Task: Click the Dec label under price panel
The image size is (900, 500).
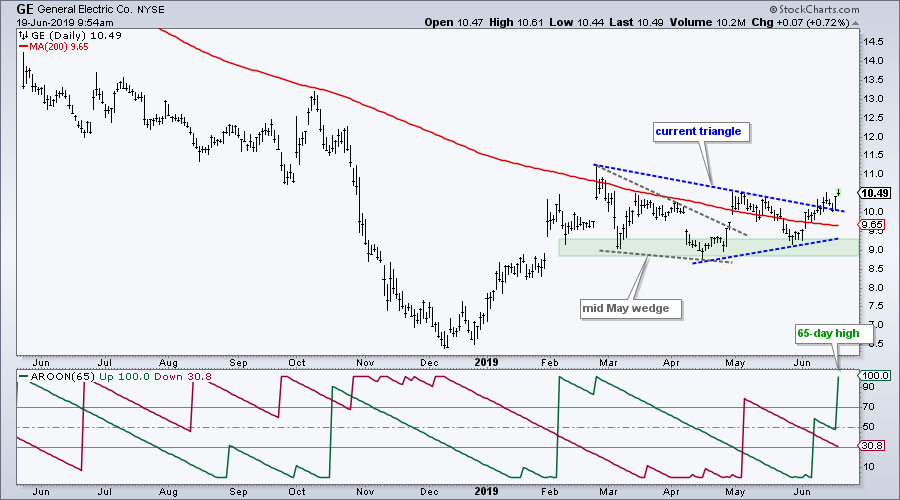Action: pos(429,362)
